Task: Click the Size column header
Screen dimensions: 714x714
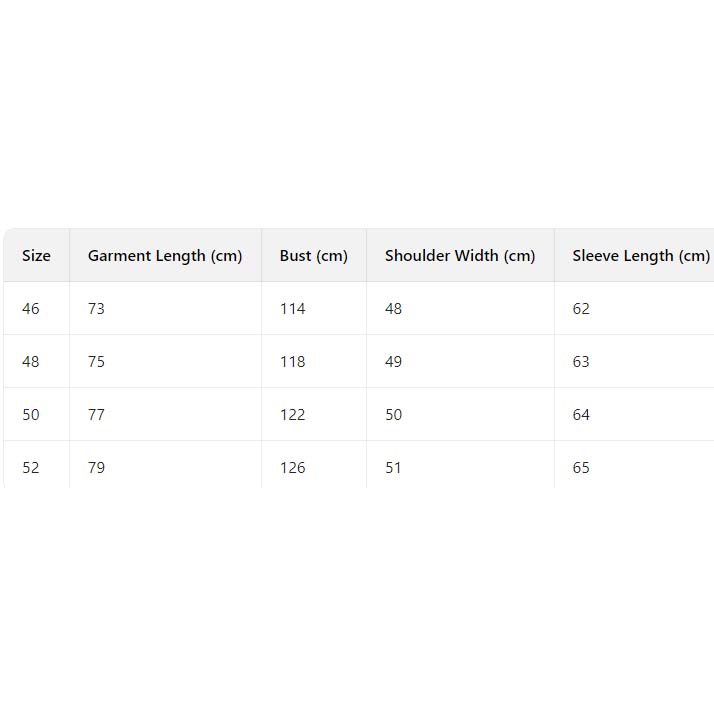Action: [x=36, y=256]
